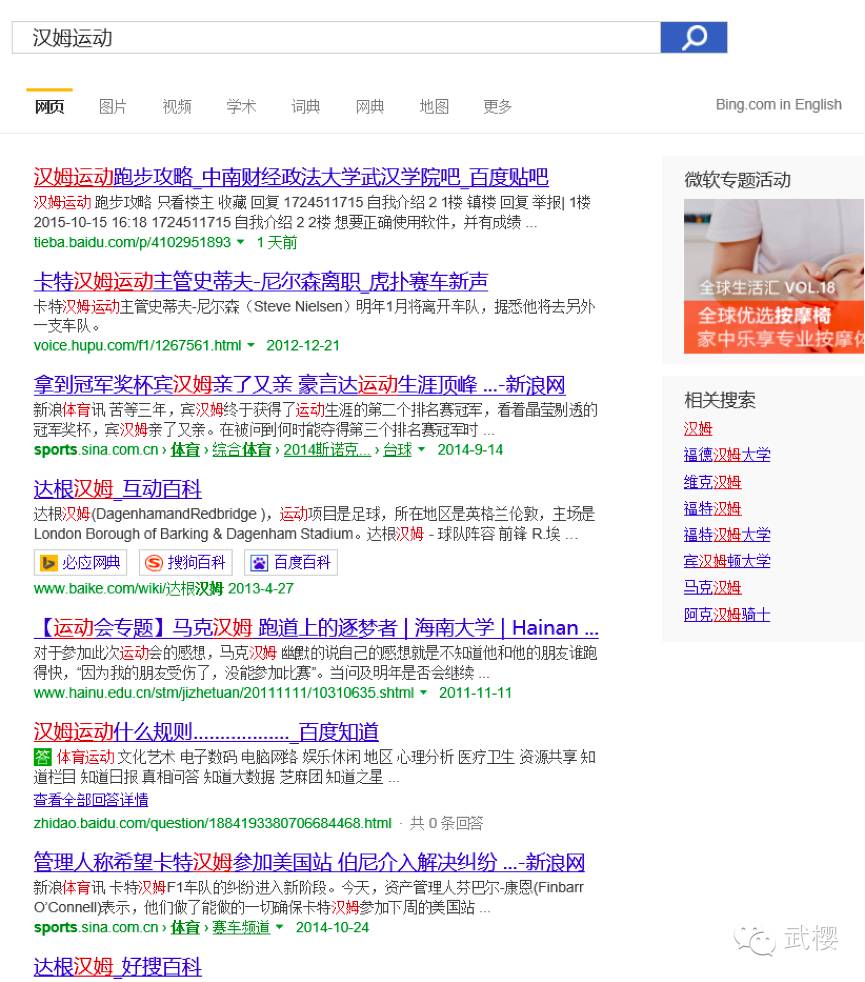Open the 词典 tab

click(306, 106)
